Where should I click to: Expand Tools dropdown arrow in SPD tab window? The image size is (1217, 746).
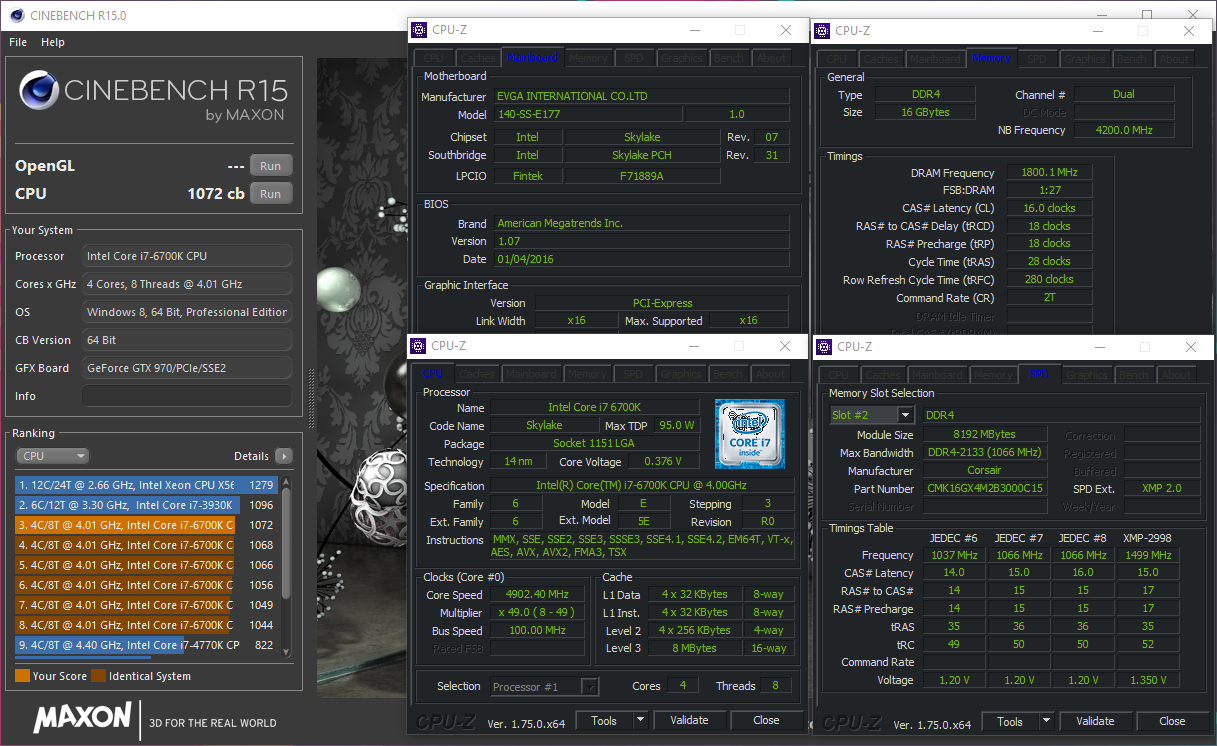pos(1046,721)
